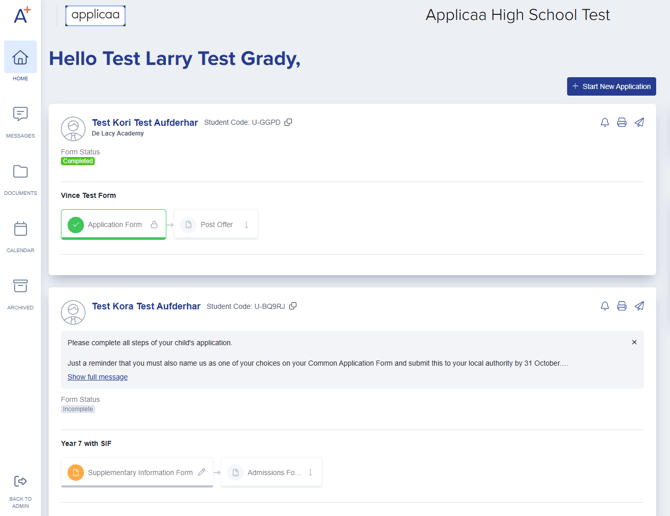The width and height of the screenshot is (670, 516).
Task: Print Test Kori's application
Action: tap(621, 123)
